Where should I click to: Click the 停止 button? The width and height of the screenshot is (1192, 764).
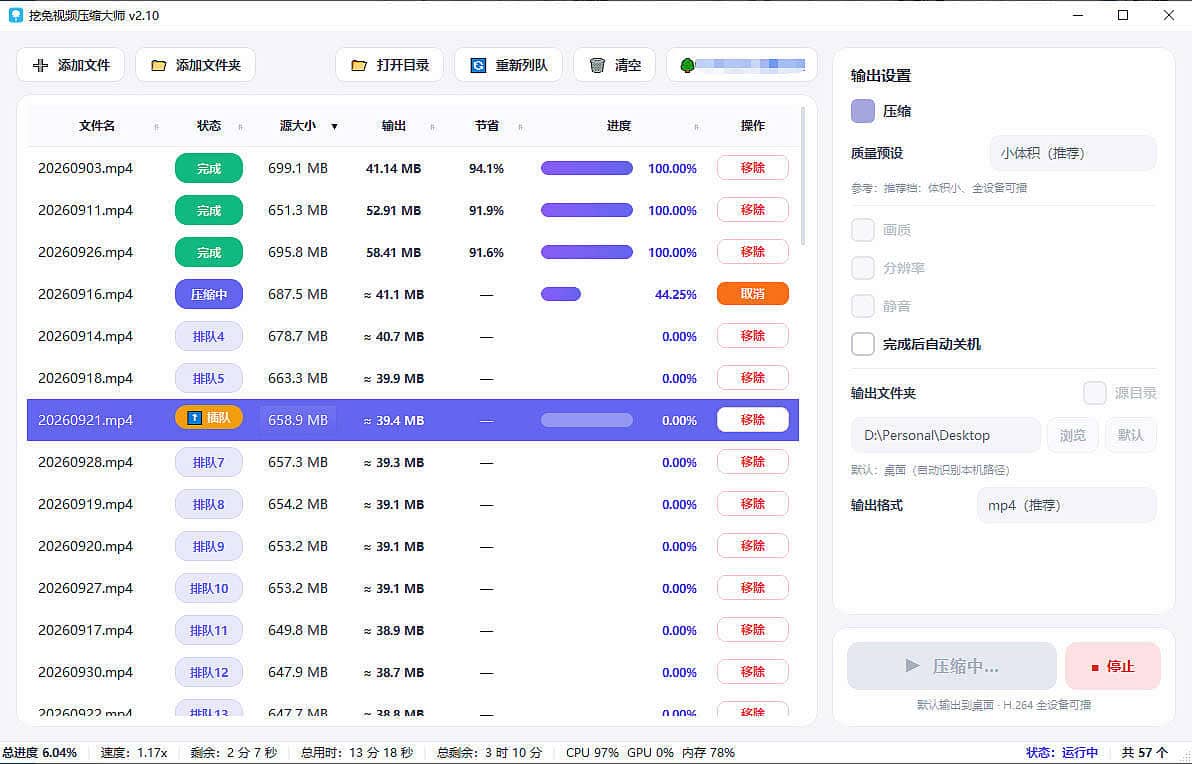tap(1113, 666)
